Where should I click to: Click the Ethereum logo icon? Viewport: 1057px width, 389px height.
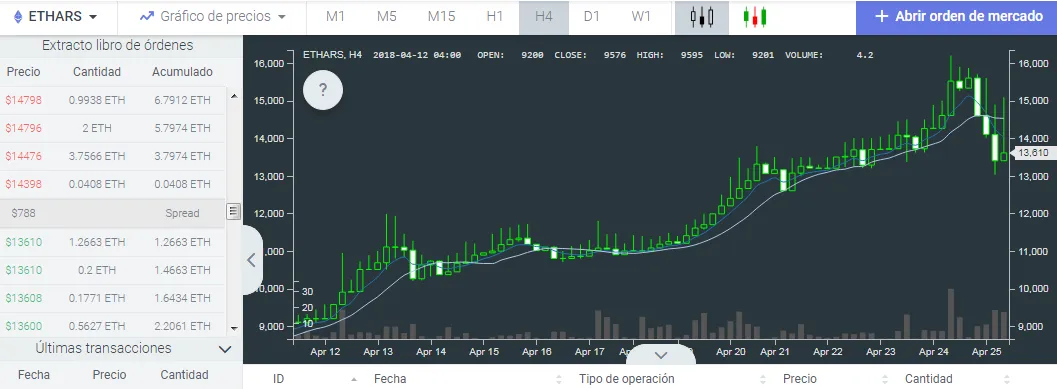[x=17, y=17]
